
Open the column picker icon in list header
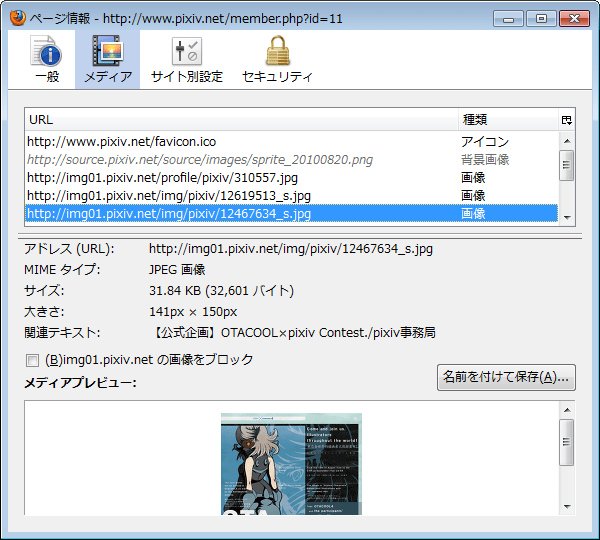click(x=566, y=120)
